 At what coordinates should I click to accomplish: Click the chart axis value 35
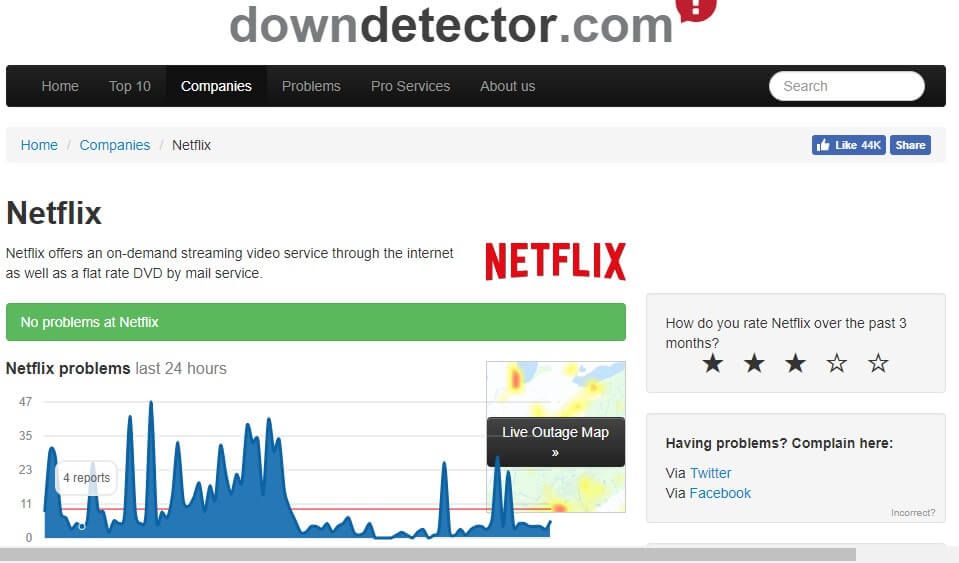coord(25,436)
